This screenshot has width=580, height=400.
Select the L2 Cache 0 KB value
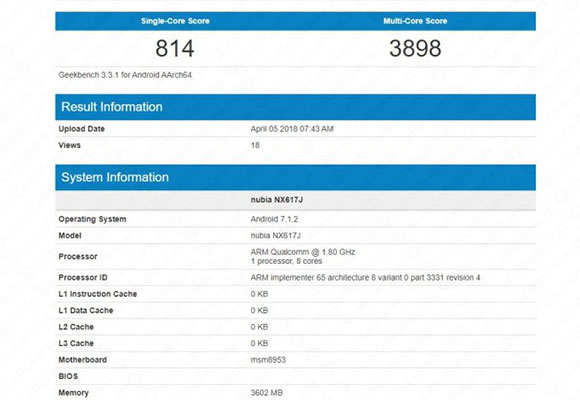259,327
